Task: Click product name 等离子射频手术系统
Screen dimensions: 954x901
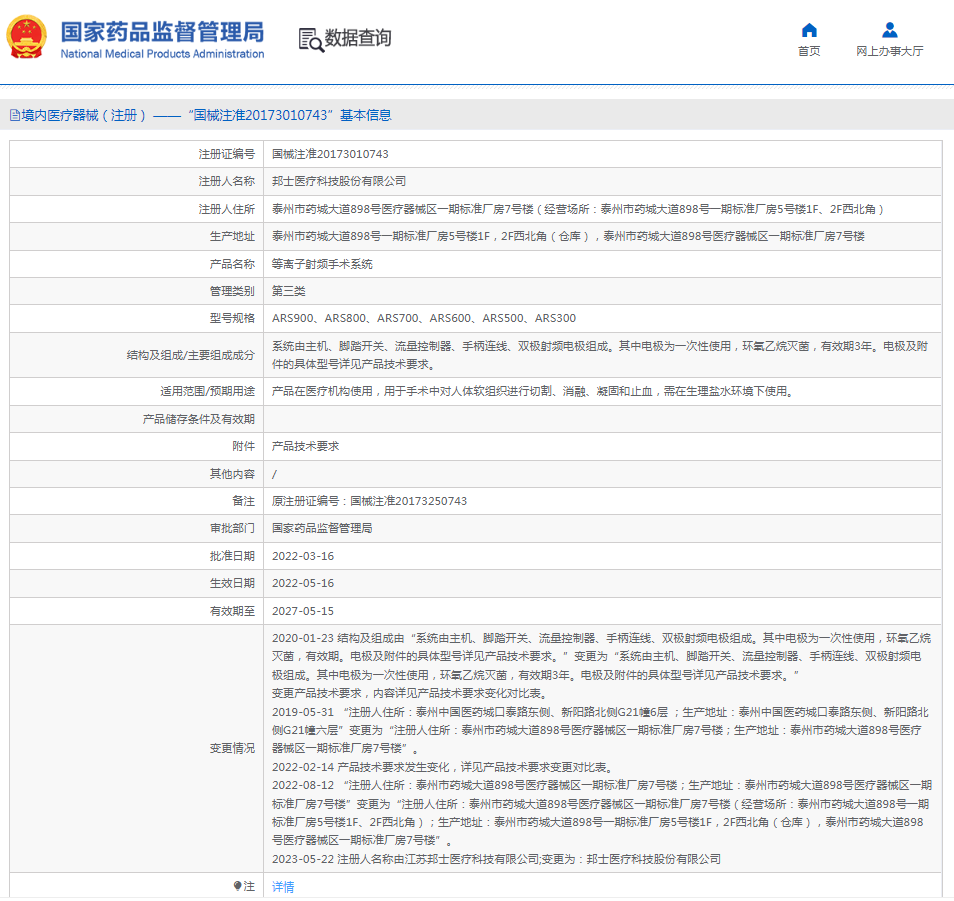Action: (x=322, y=265)
